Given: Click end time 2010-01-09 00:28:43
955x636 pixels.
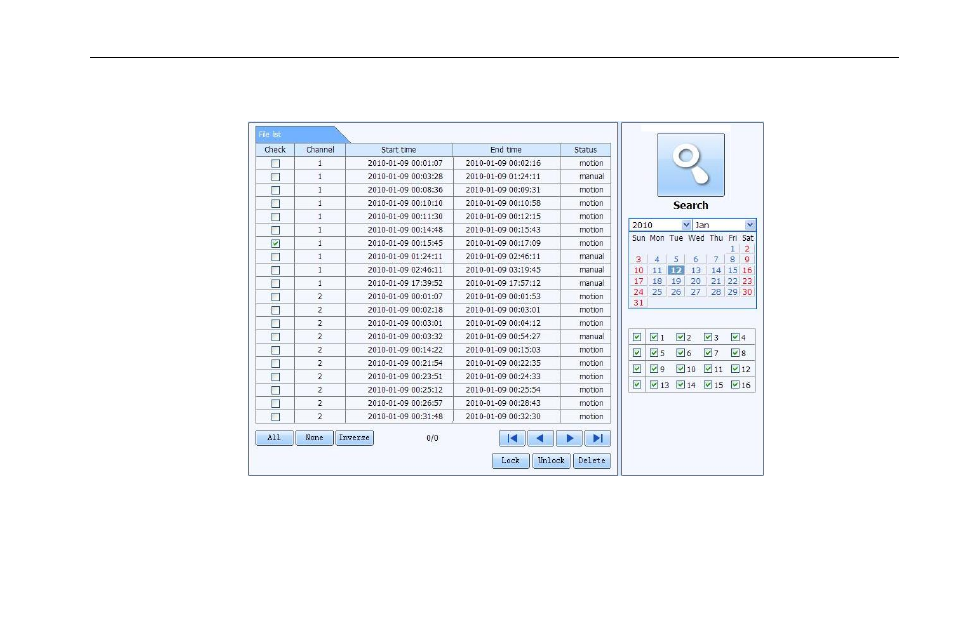Looking at the screenshot, I should (503, 403).
